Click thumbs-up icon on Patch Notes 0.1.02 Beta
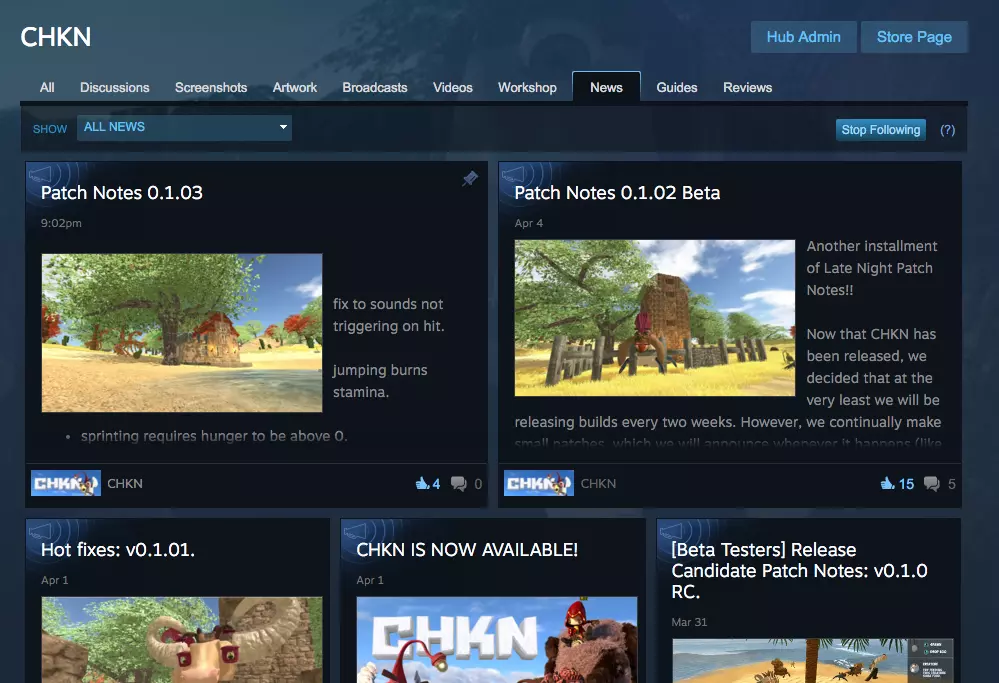The image size is (999, 683). (888, 483)
